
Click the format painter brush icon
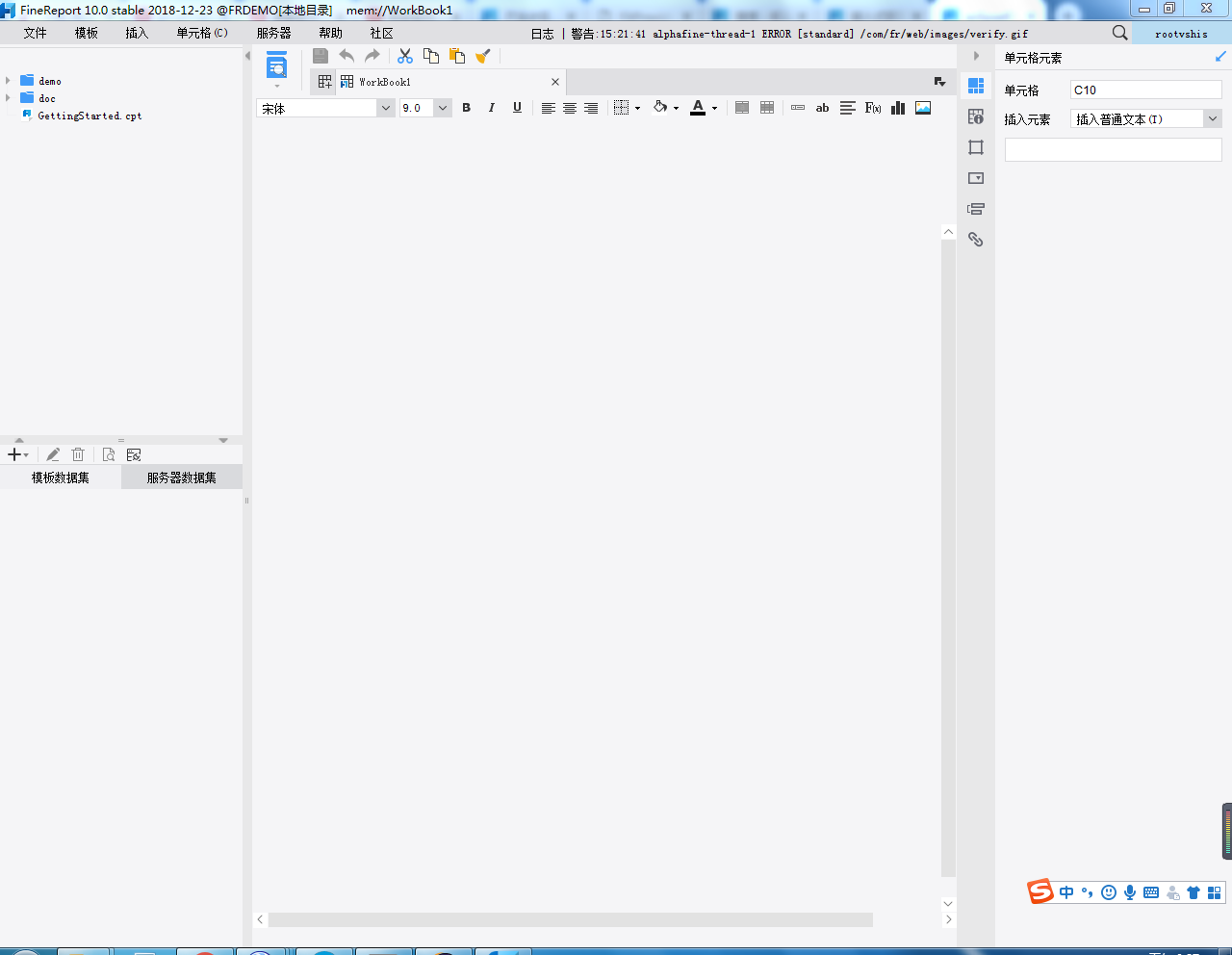tap(483, 56)
